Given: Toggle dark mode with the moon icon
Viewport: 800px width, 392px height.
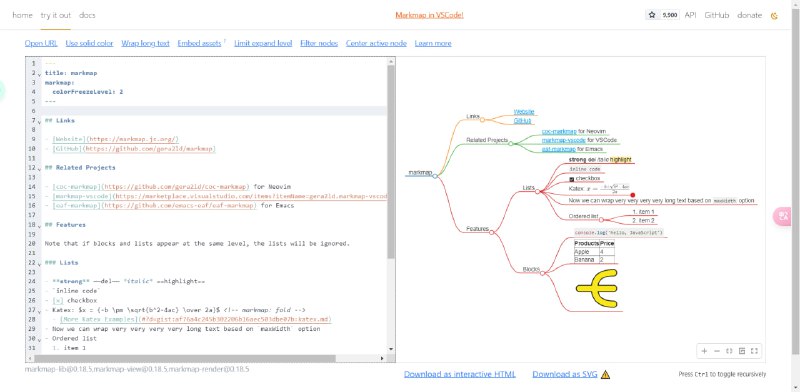Looking at the screenshot, I should pyautogui.click(x=774, y=16).
